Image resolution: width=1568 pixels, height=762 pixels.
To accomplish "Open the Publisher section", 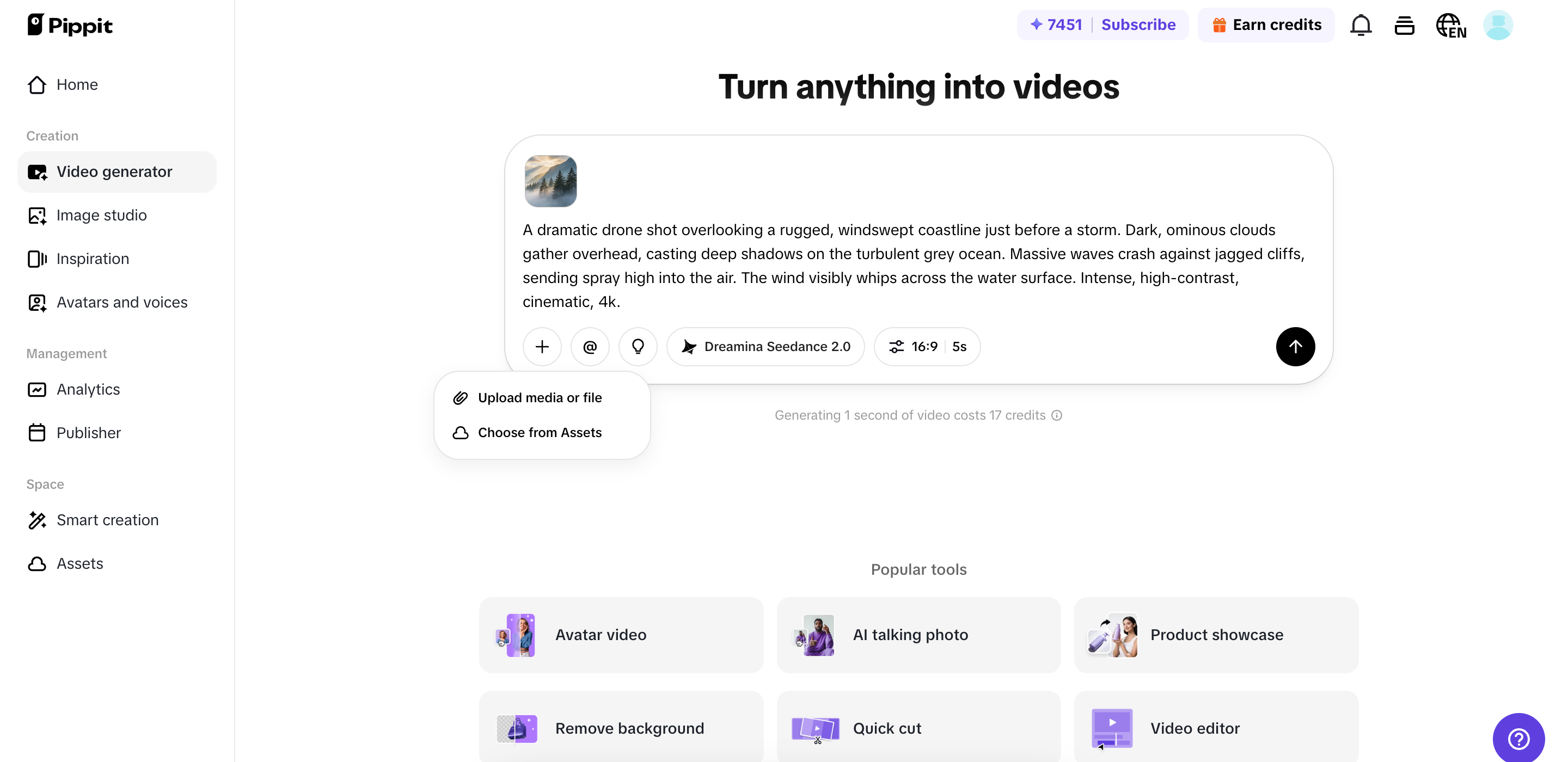I will (x=89, y=432).
